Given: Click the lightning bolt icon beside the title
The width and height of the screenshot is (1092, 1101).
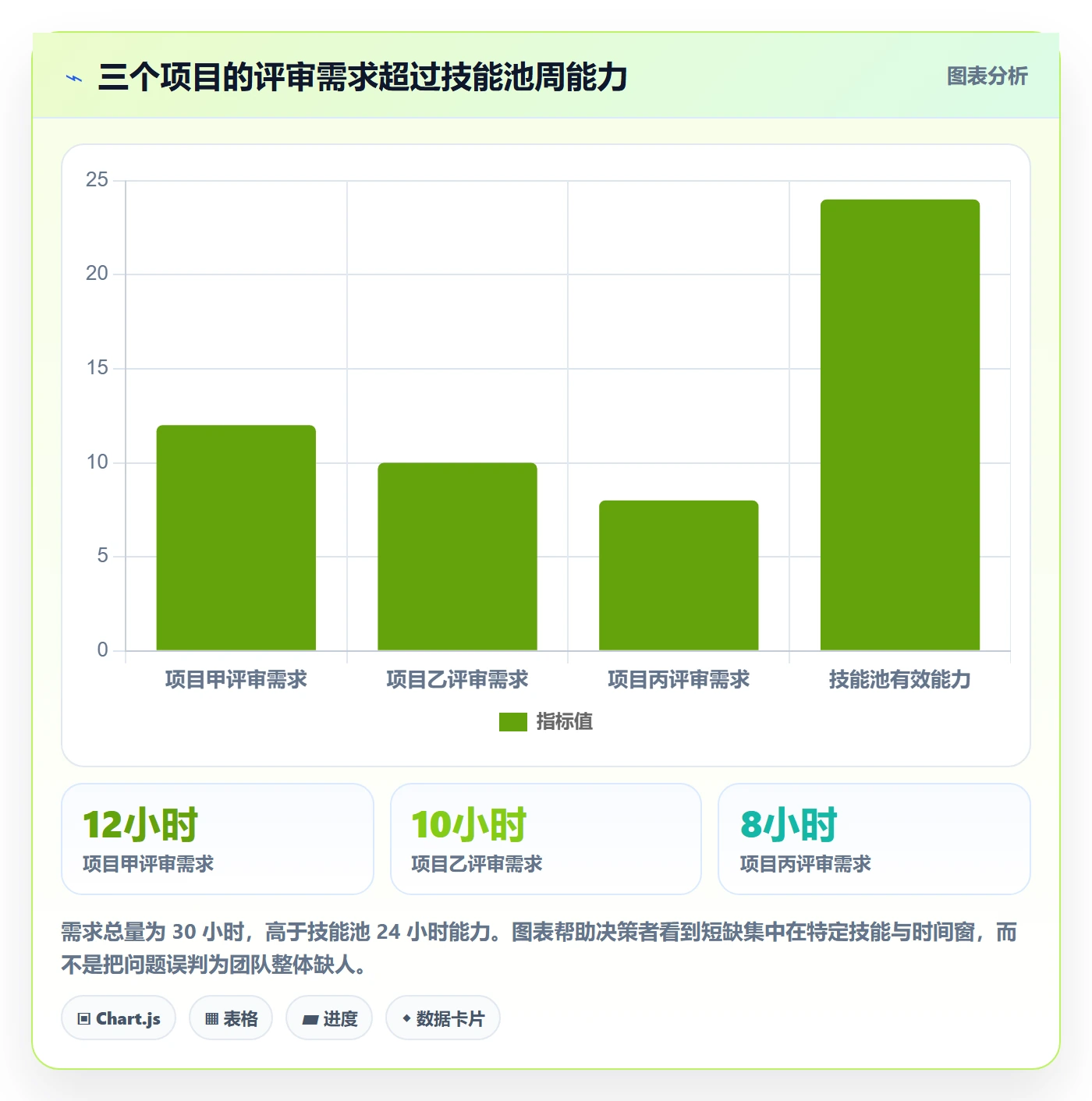Looking at the screenshot, I should (75, 78).
